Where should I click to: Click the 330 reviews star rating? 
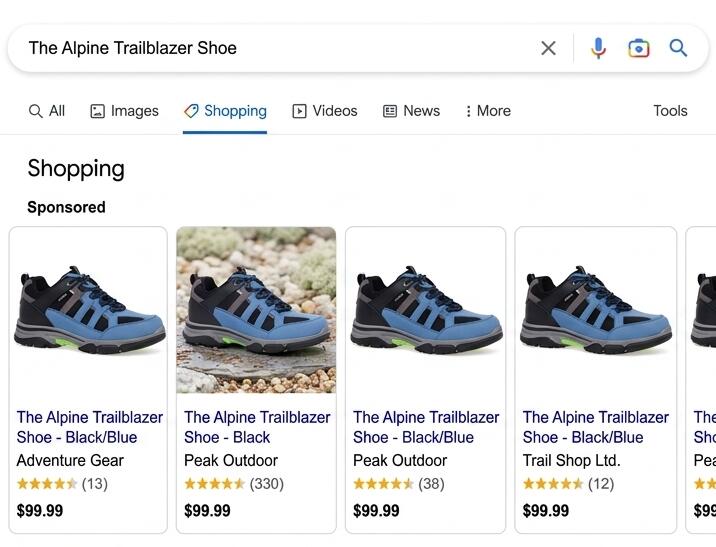coord(234,484)
